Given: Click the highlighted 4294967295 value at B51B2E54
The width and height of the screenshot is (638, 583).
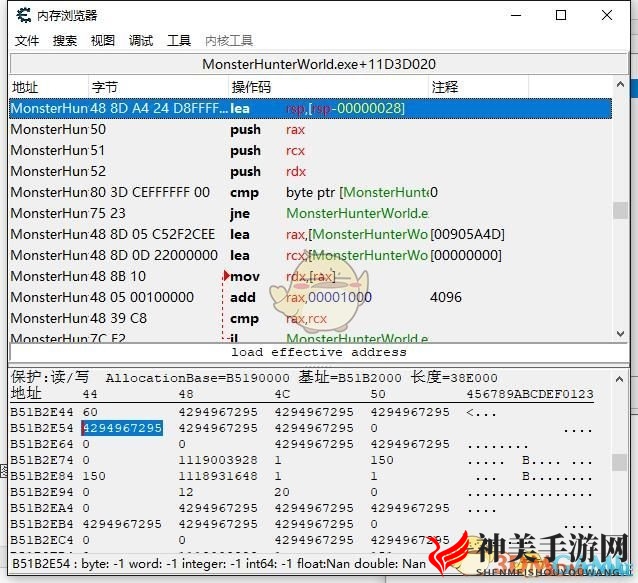Looking at the screenshot, I should pos(122,428).
